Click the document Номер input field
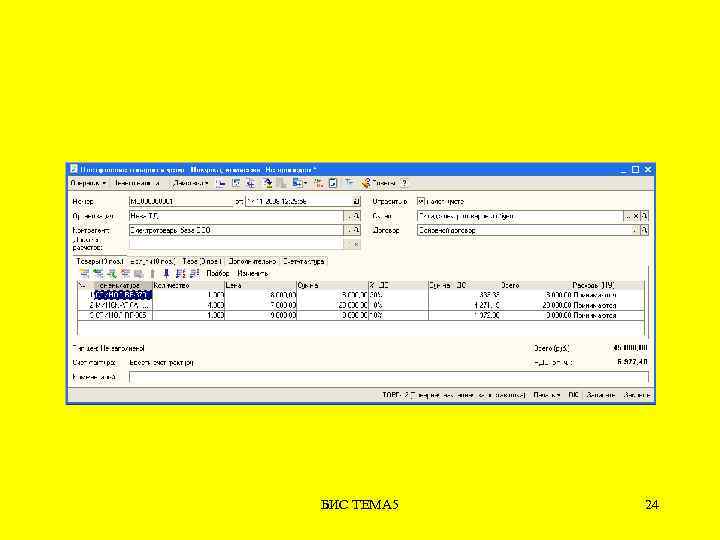Image resolution: width=720 pixels, height=540 pixels. pyautogui.click(x=181, y=201)
